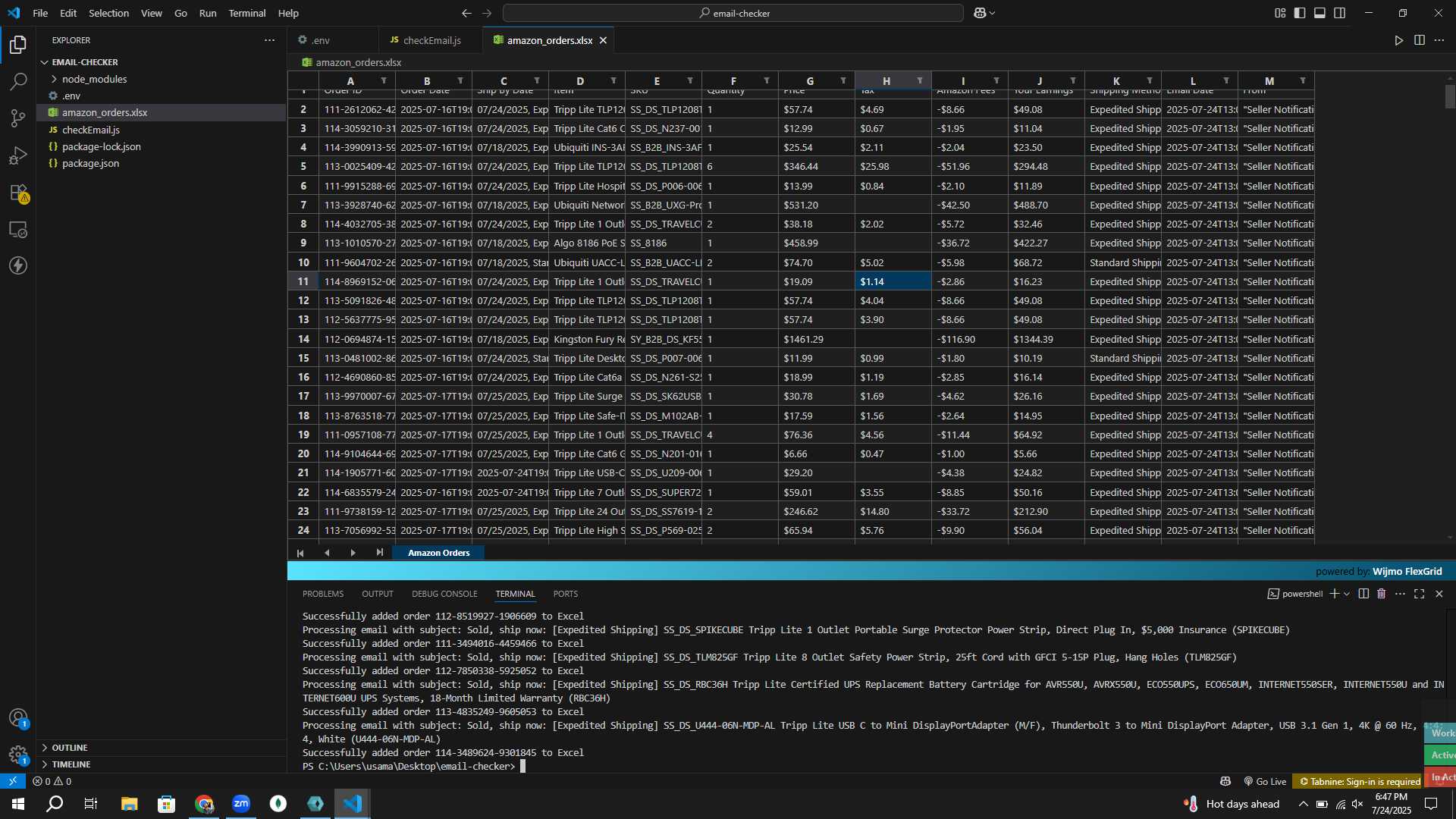
Task: Click Go Live in status bar
Action: pyautogui.click(x=1265, y=781)
